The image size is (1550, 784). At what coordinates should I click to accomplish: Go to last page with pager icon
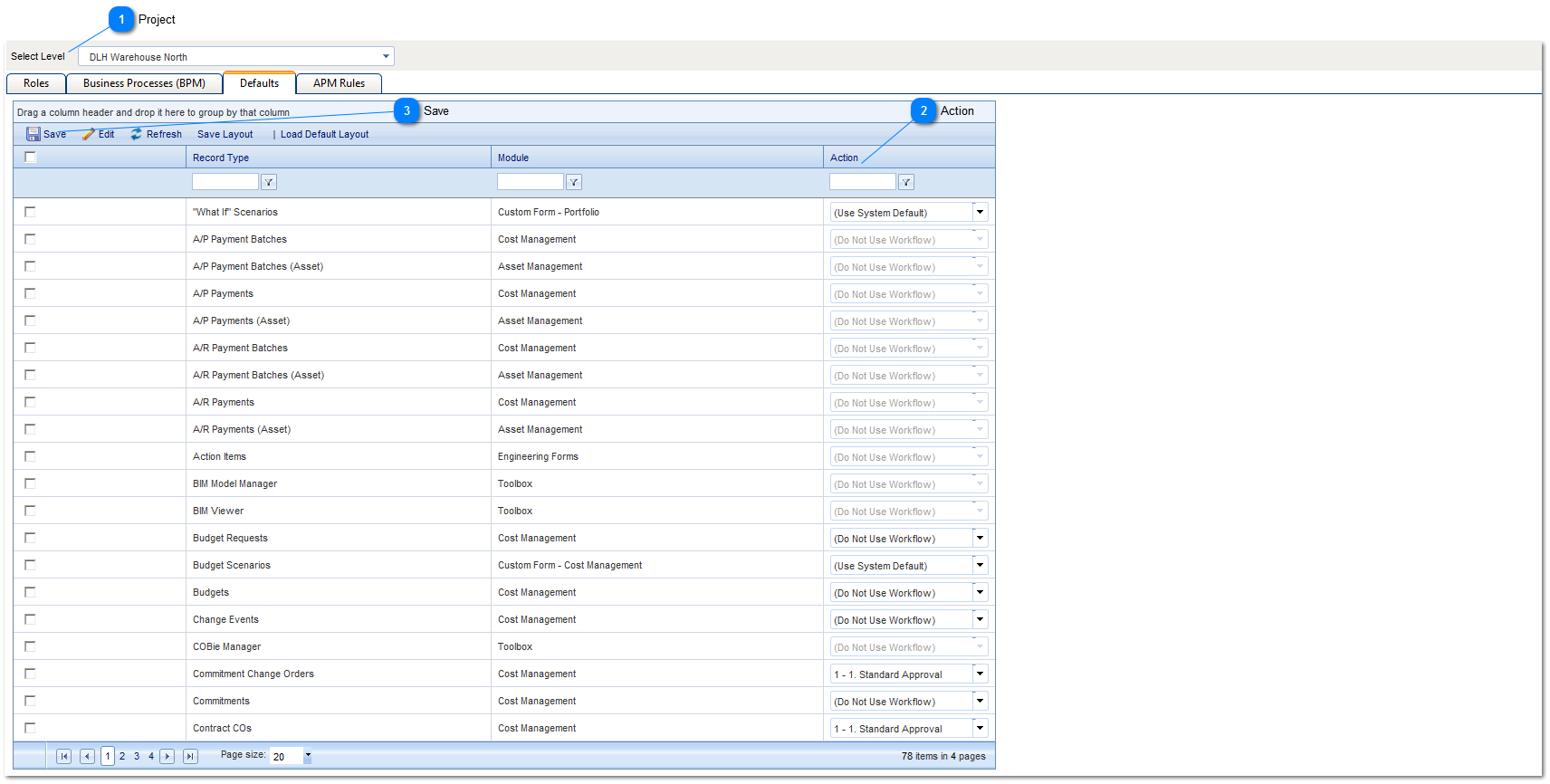pyautogui.click(x=190, y=756)
